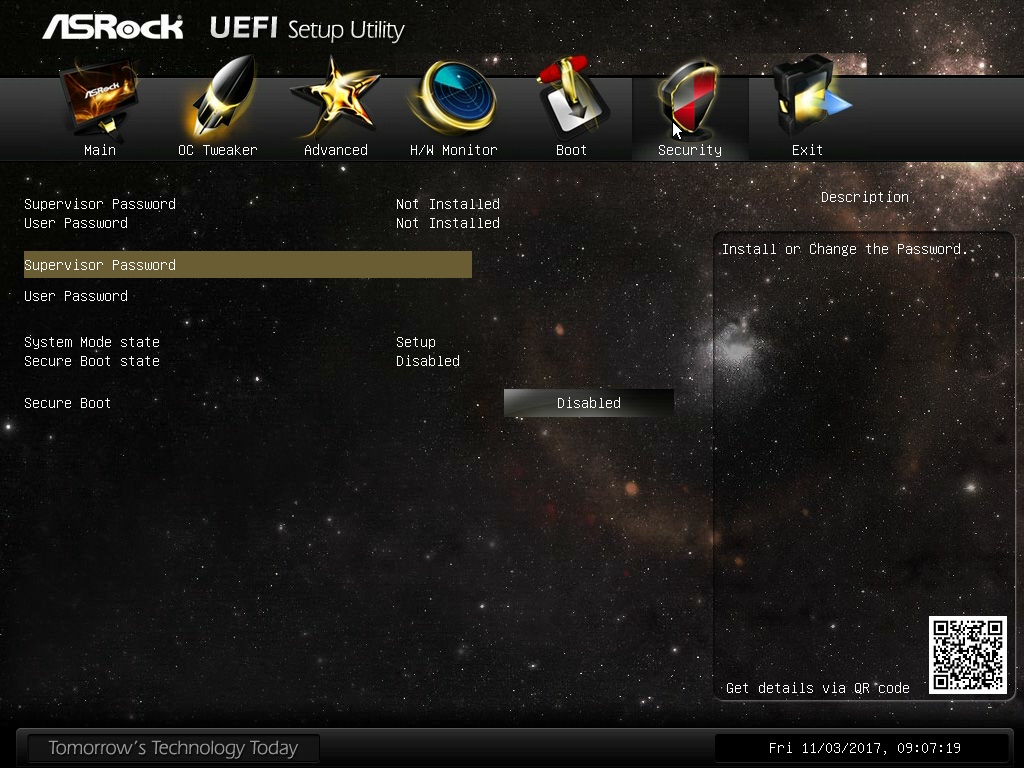Click the System Mode state label
The height and width of the screenshot is (768, 1024).
click(x=91, y=342)
